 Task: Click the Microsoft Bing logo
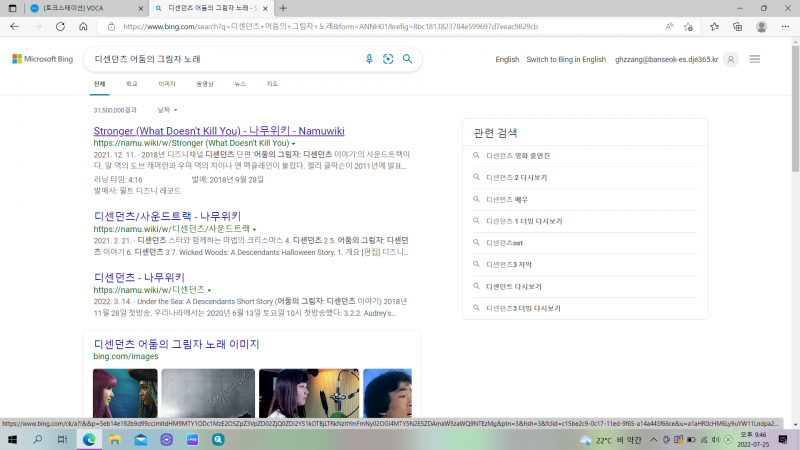pos(43,59)
